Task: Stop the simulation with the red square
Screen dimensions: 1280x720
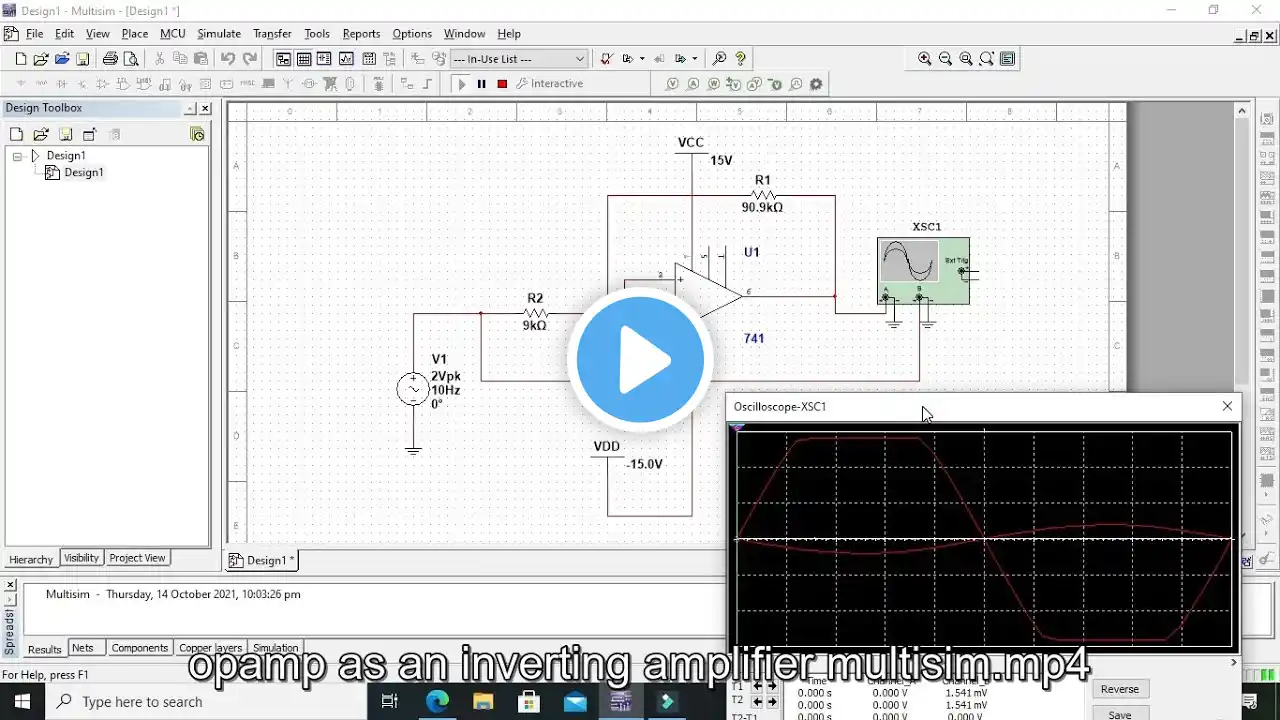Action: click(x=502, y=84)
